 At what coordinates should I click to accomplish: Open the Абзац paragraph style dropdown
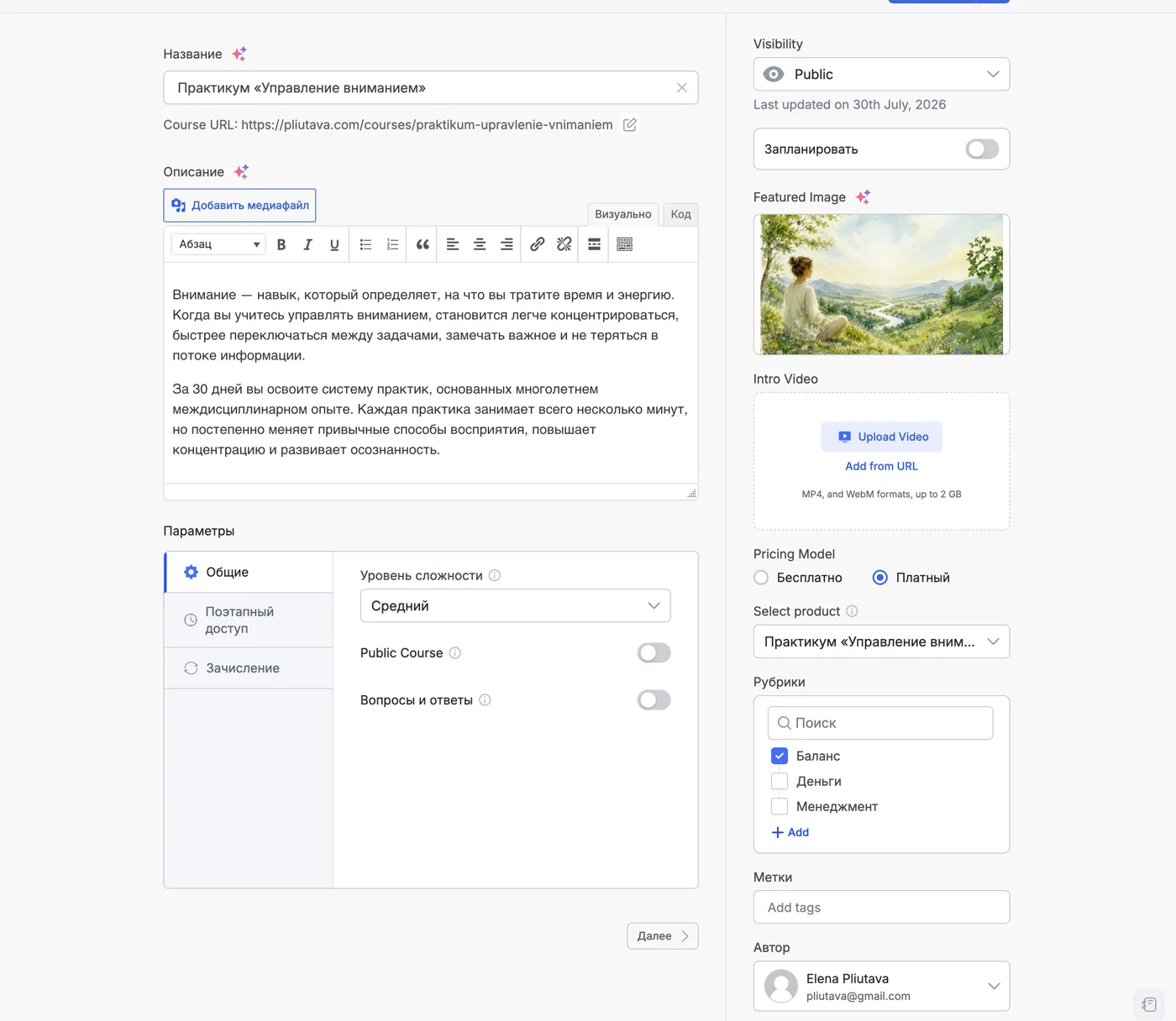[x=218, y=244]
